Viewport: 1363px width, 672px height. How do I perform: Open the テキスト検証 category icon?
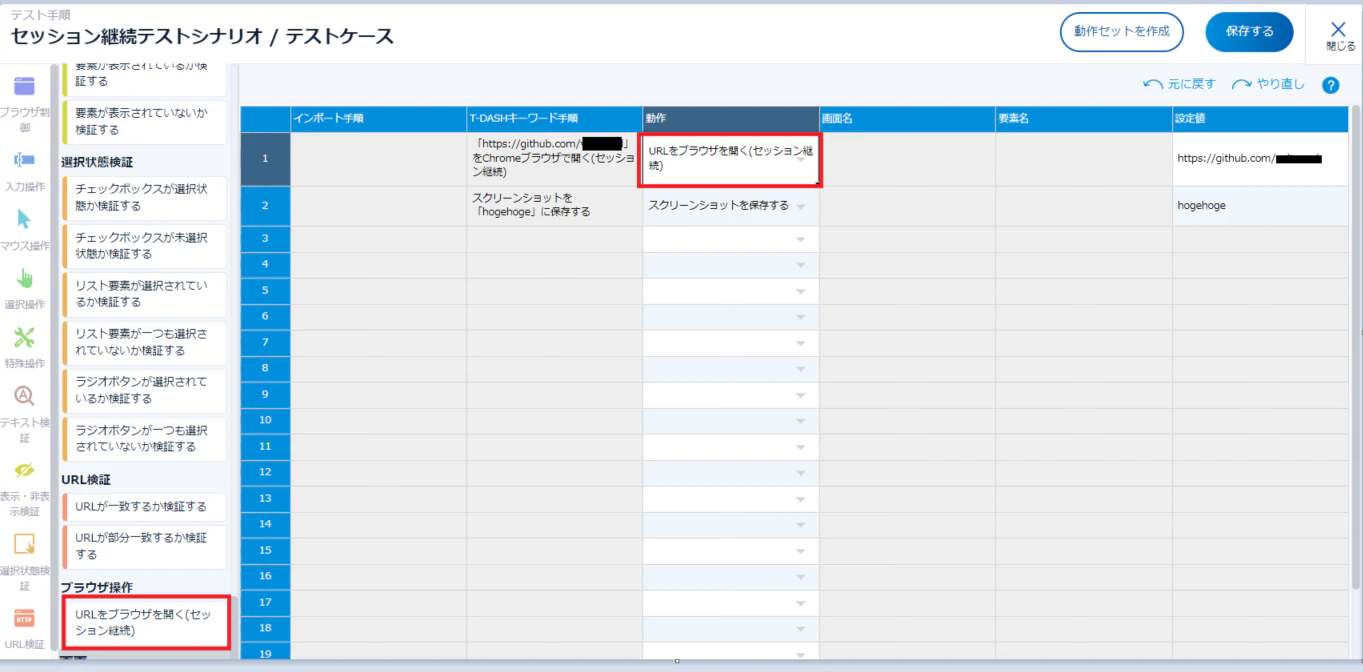click(x=24, y=396)
